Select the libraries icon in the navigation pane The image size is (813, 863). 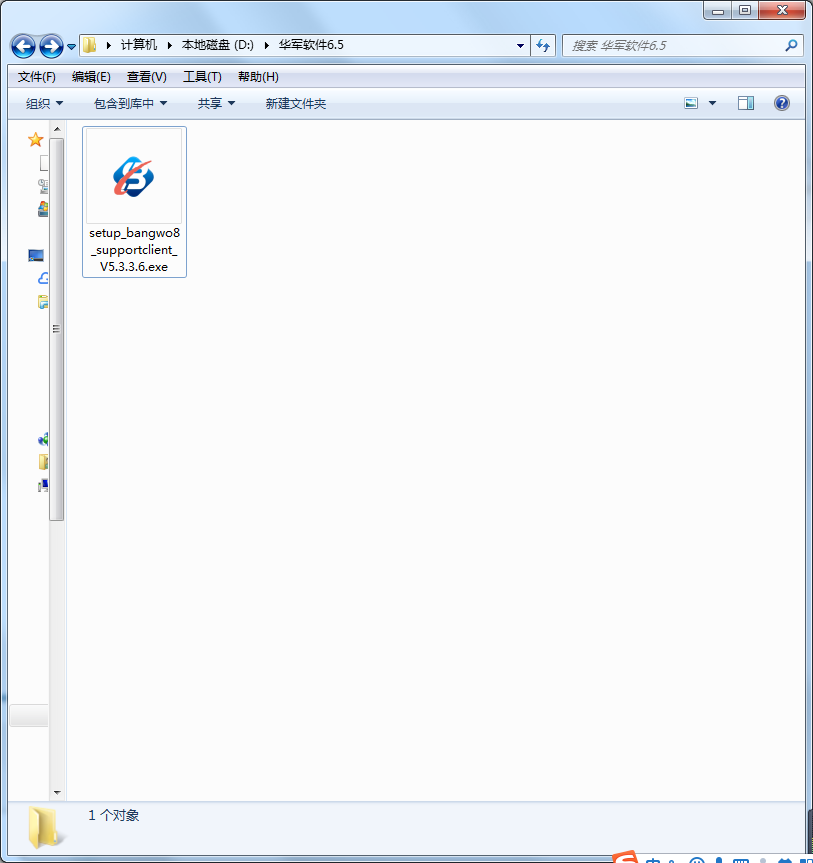click(43, 302)
